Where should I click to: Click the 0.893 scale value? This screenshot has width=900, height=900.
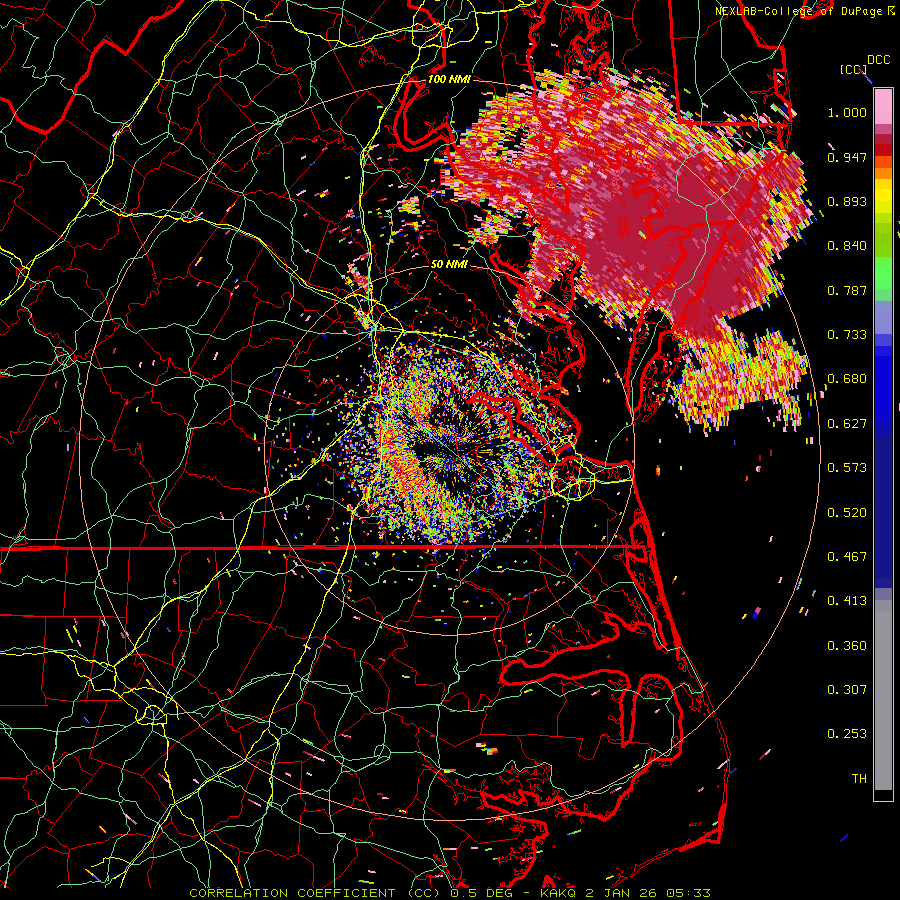(x=847, y=201)
